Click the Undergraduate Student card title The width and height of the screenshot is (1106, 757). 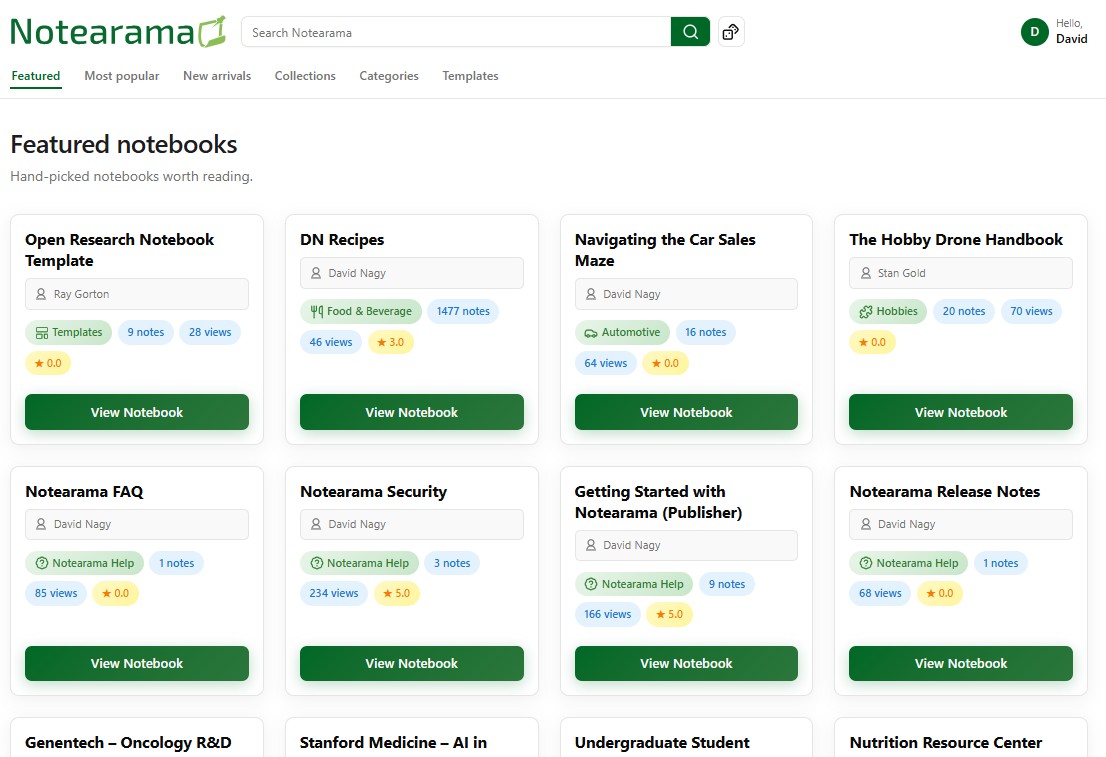click(662, 743)
